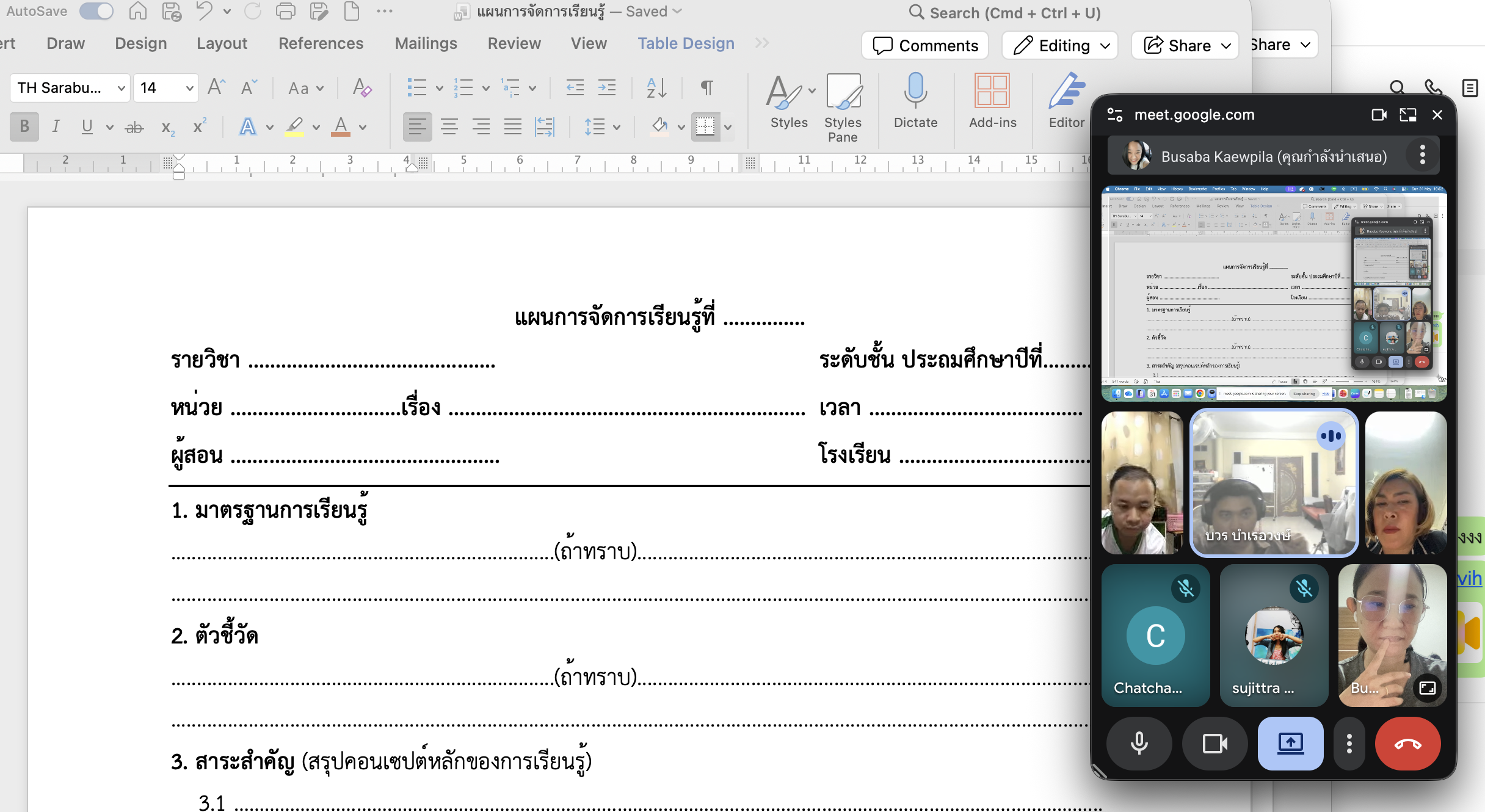Toggle Italic formatting
1485x812 pixels.
pos(56,126)
